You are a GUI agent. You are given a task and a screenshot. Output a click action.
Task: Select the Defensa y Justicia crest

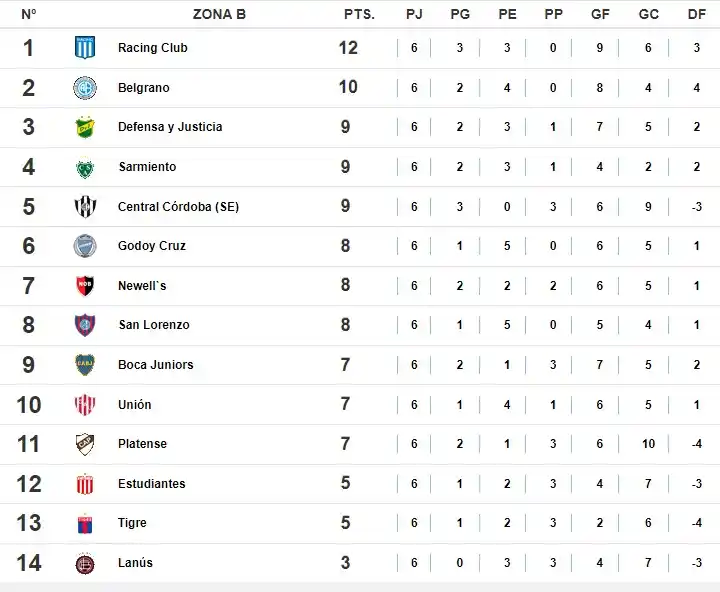85,127
